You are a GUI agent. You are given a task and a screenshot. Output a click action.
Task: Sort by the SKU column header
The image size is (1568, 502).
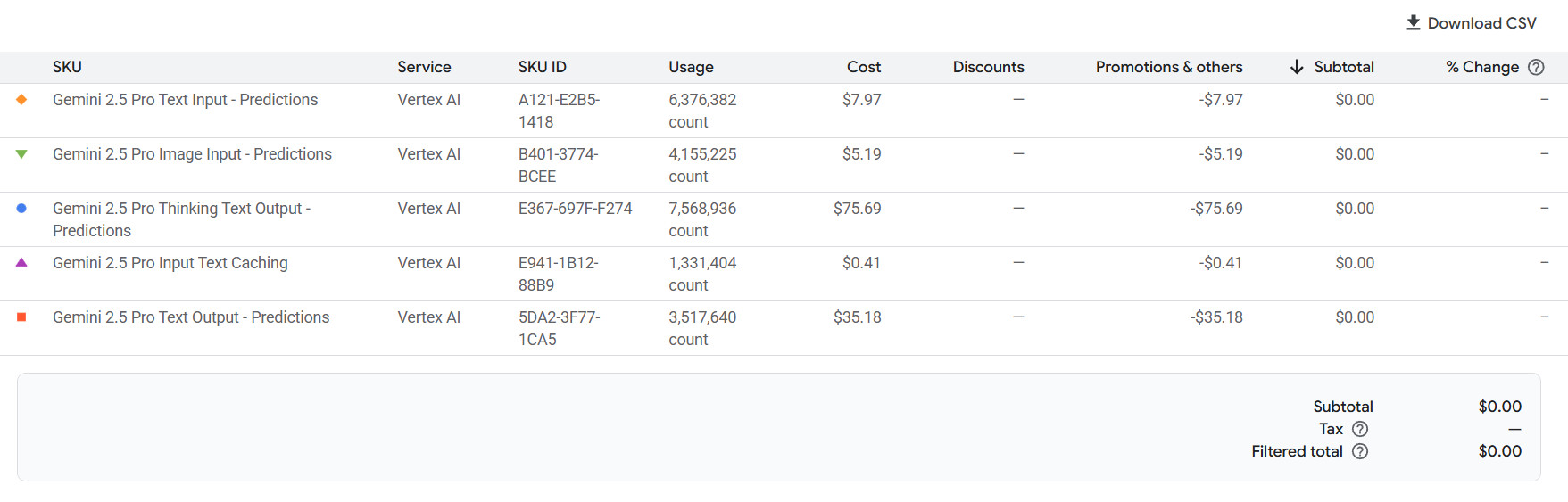click(67, 67)
